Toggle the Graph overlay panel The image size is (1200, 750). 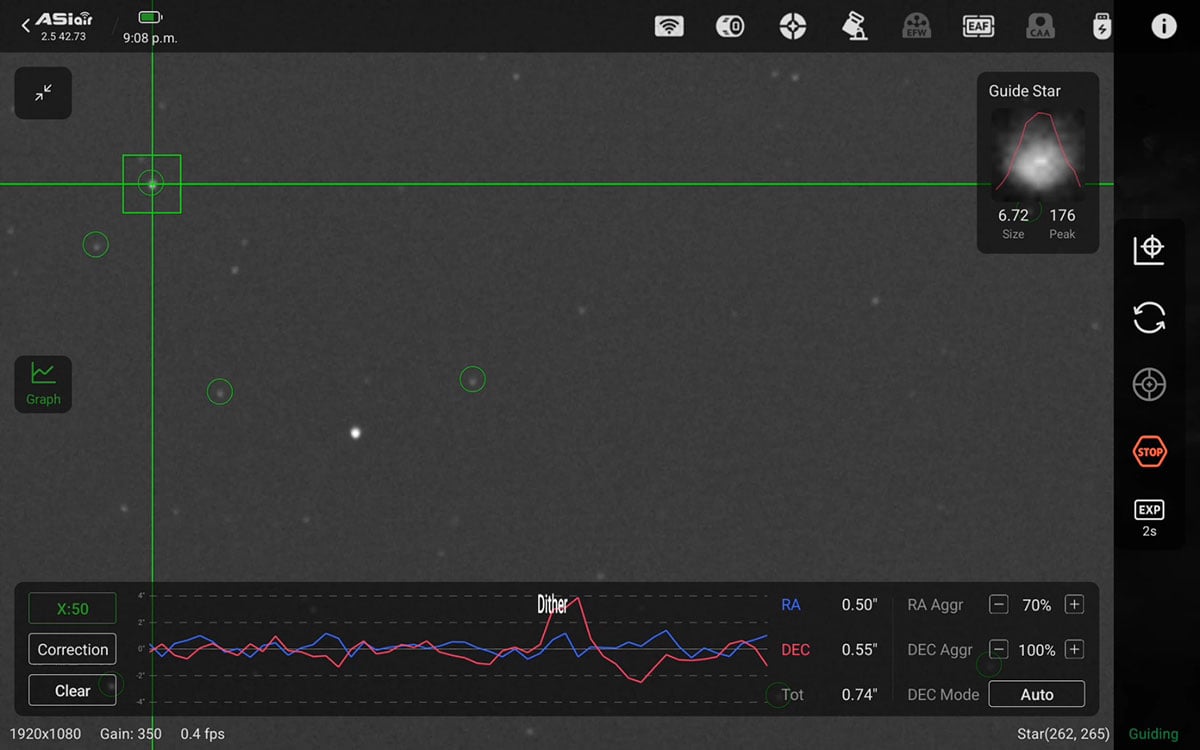pyautogui.click(x=42, y=383)
